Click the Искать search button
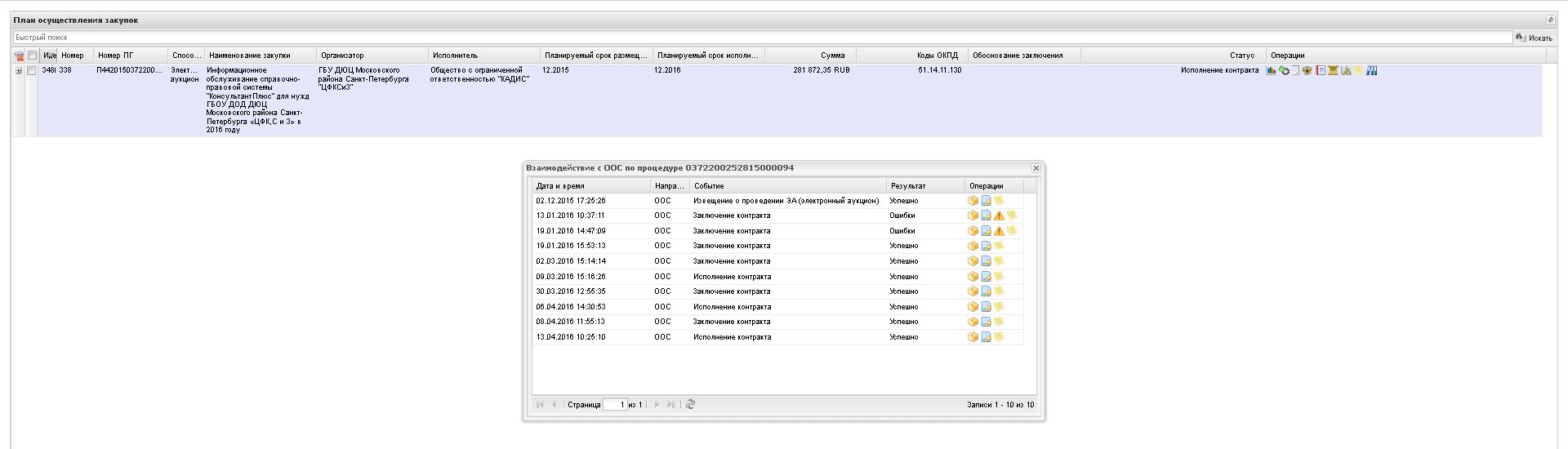The width and height of the screenshot is (1568, 449). coord(1534,38)
